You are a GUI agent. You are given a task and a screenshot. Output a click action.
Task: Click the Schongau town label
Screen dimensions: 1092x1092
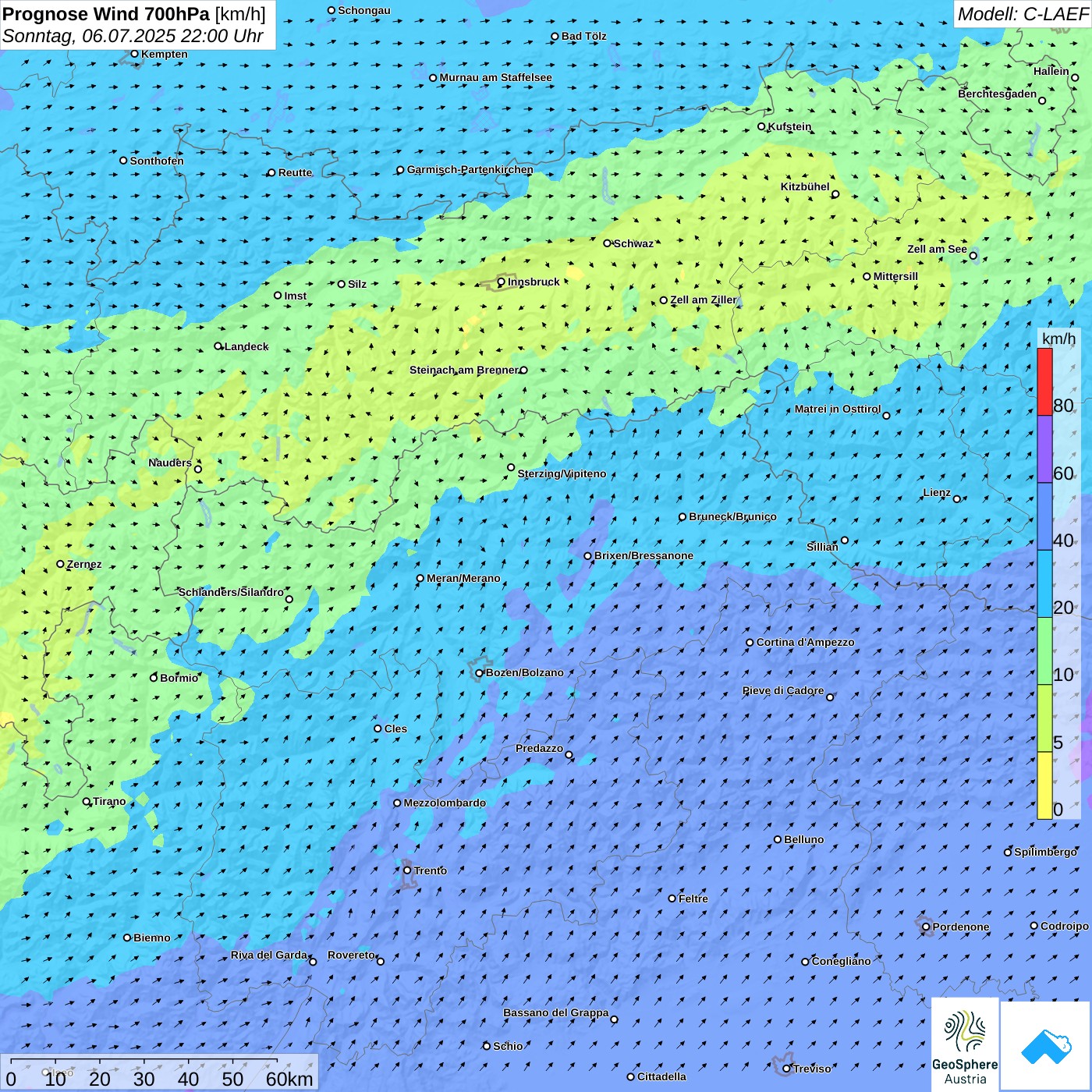pyautogui.click(x=363, y=10)
